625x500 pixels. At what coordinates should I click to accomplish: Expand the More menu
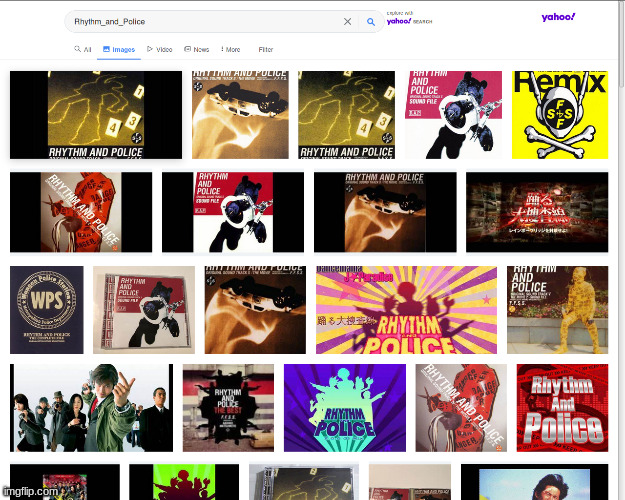[x=230, y=49]
